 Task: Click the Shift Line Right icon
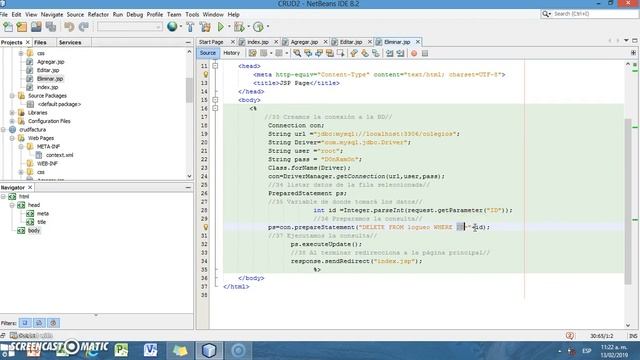[400, 53]
